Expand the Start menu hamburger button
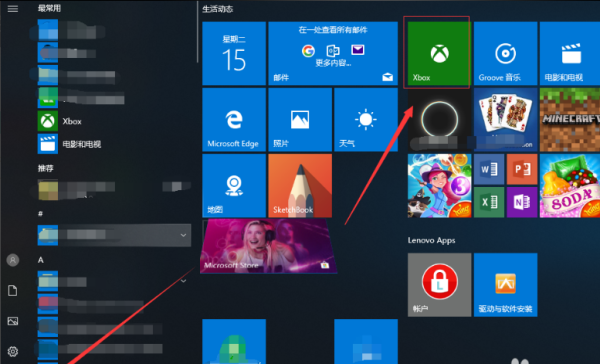Viewport: 600px width, 364px height. click(13, 8)
